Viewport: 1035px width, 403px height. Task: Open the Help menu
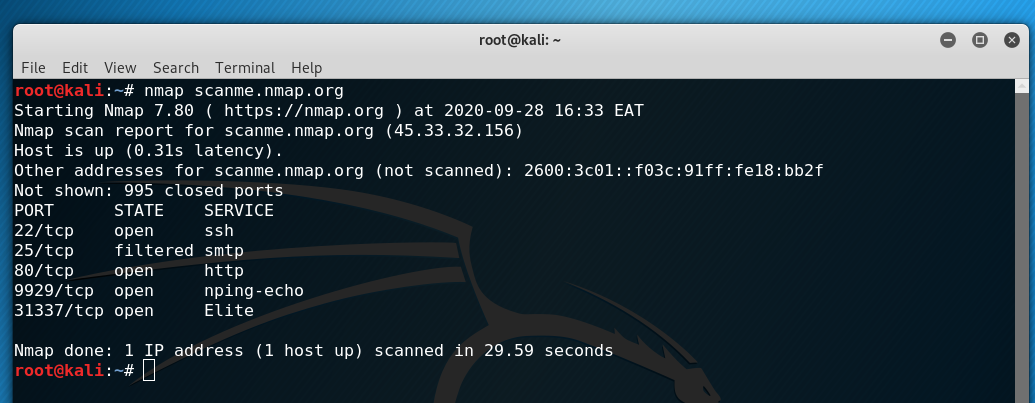pos(306,68)
